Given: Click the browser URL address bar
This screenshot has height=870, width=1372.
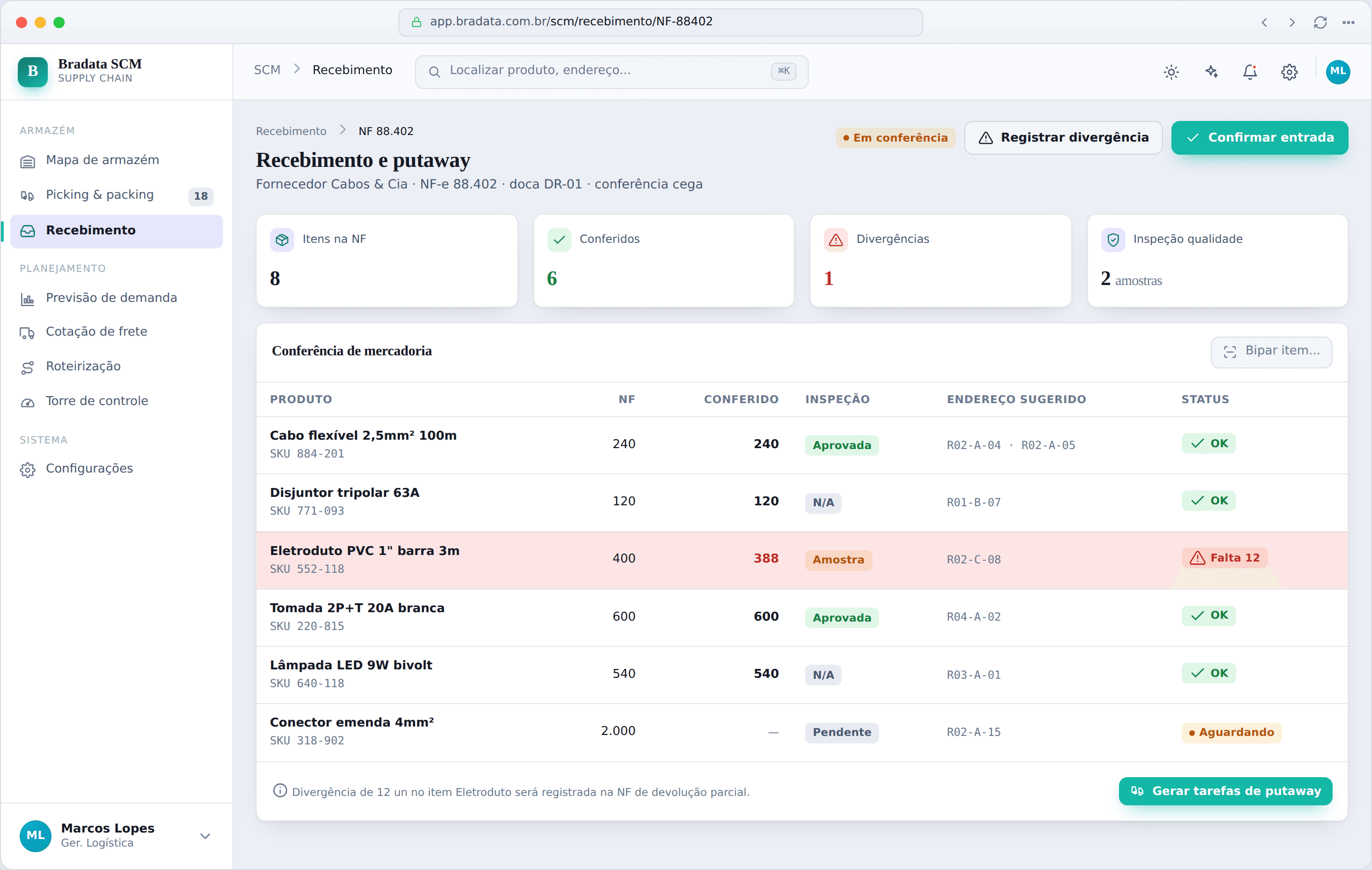Looking at the screenshot, I should [x=660, y=22].
